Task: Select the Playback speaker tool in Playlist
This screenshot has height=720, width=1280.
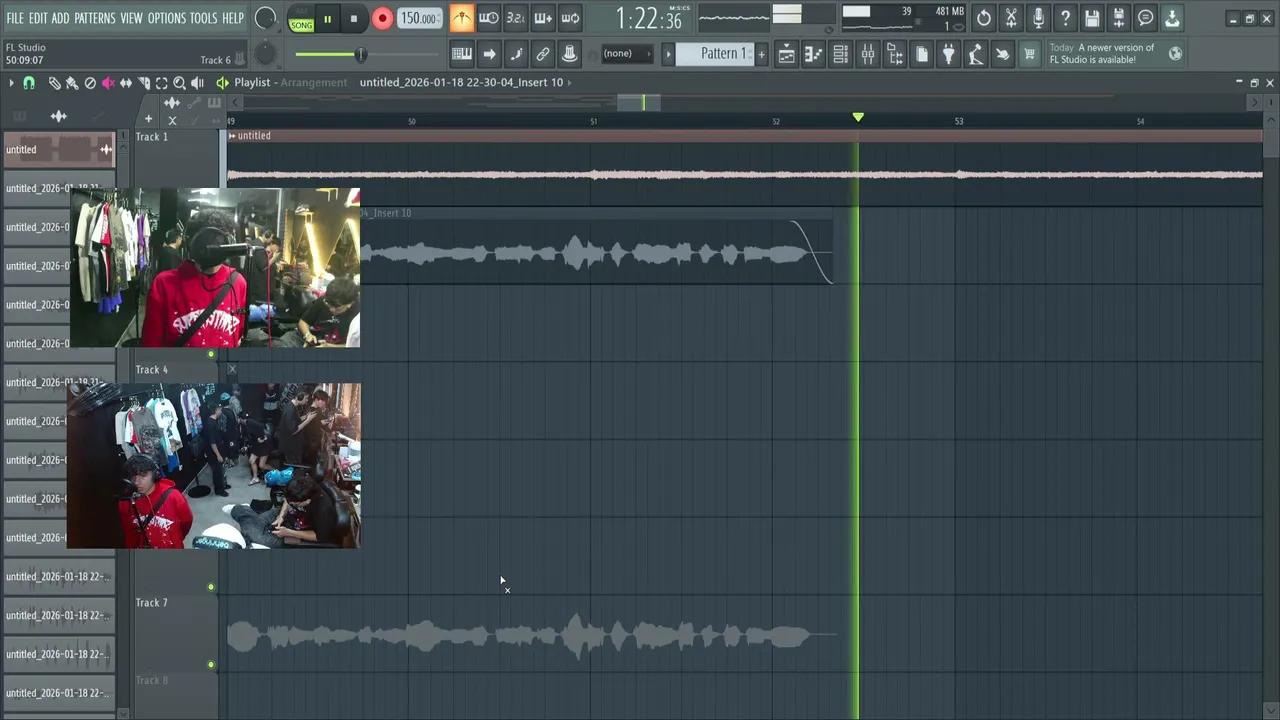Action: click(x=197, y=83)
